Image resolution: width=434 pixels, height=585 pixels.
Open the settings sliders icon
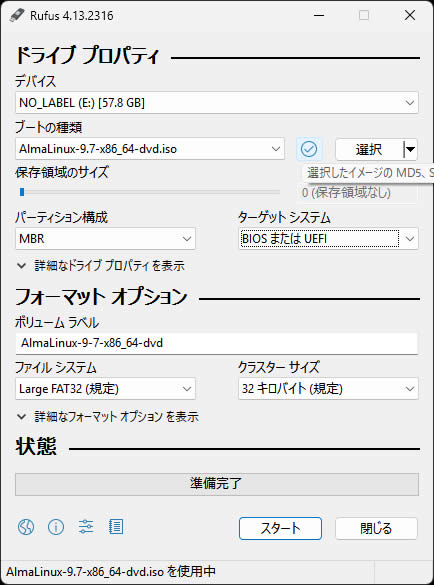pyautogui.click(x=86, y=527)
